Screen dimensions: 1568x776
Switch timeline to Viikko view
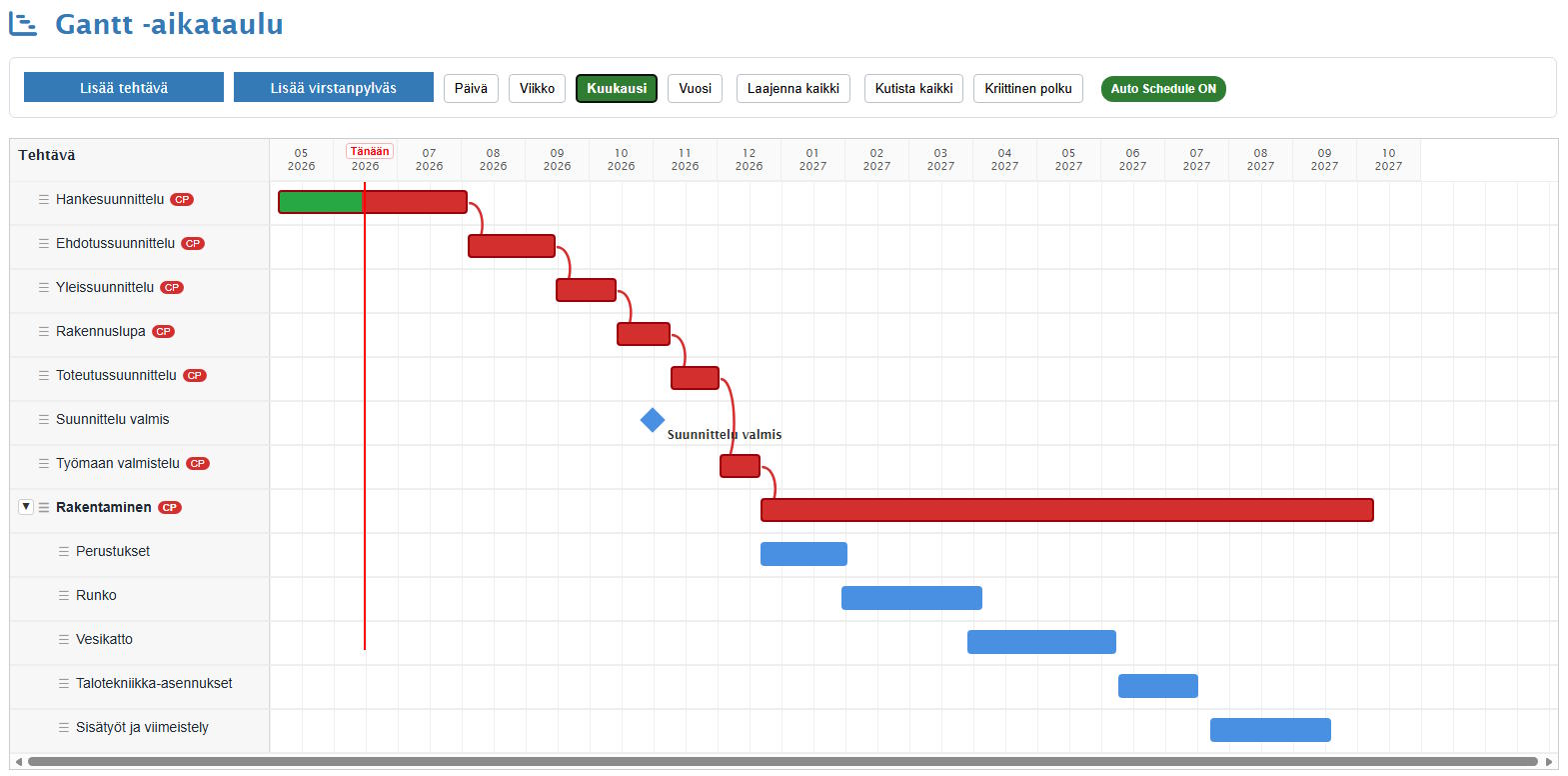537,89
